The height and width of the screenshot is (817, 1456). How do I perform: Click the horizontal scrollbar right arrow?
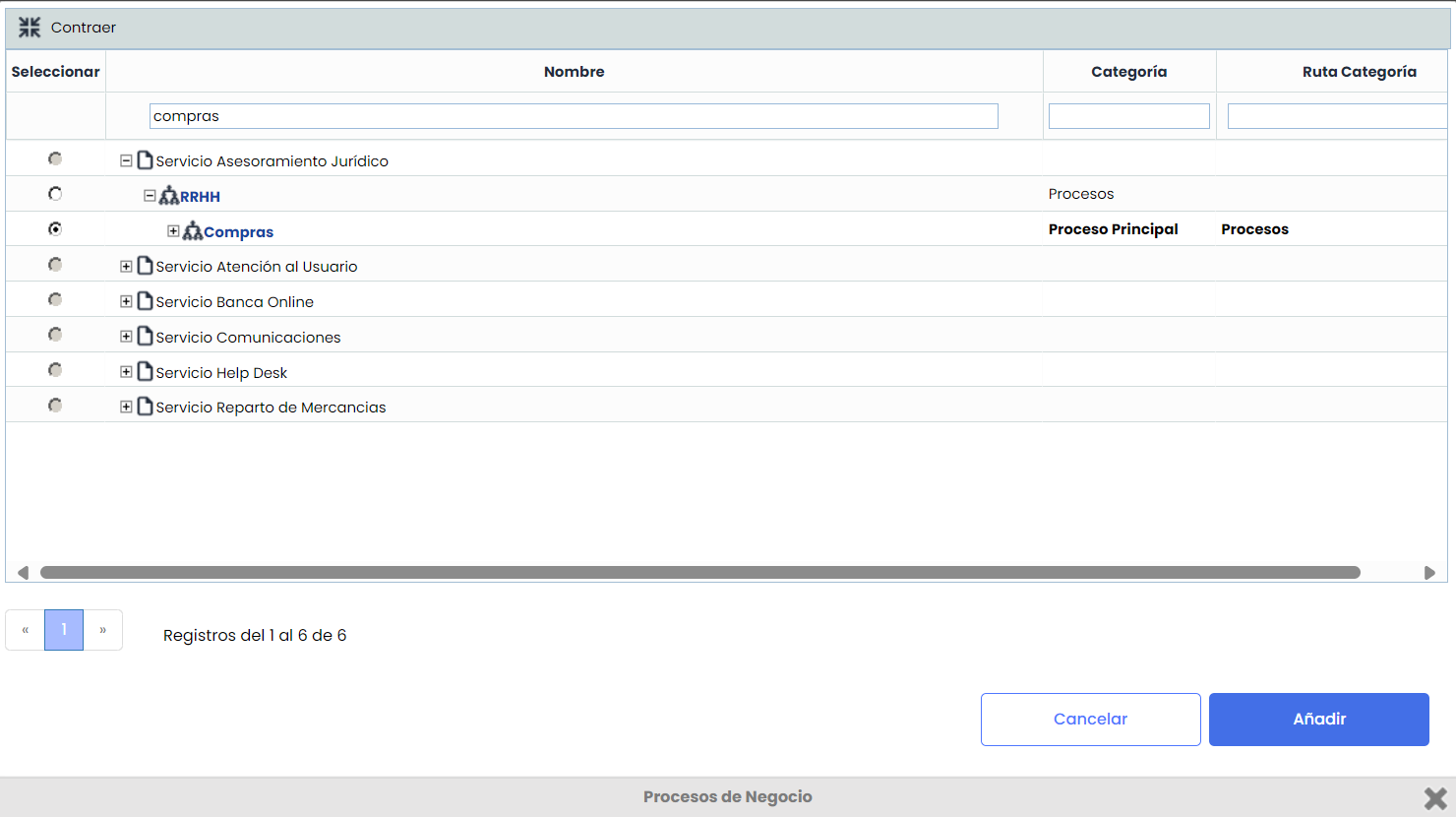[1429, 573]
